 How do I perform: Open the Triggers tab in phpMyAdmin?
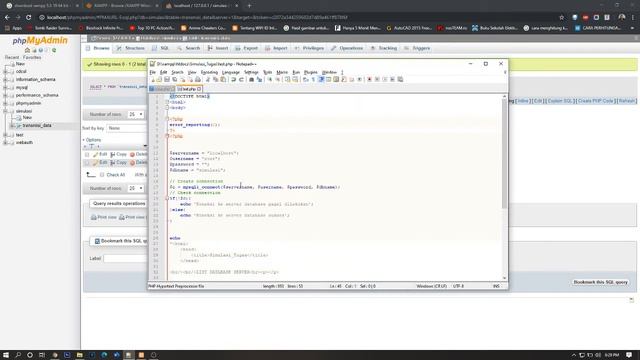point(417,48)
